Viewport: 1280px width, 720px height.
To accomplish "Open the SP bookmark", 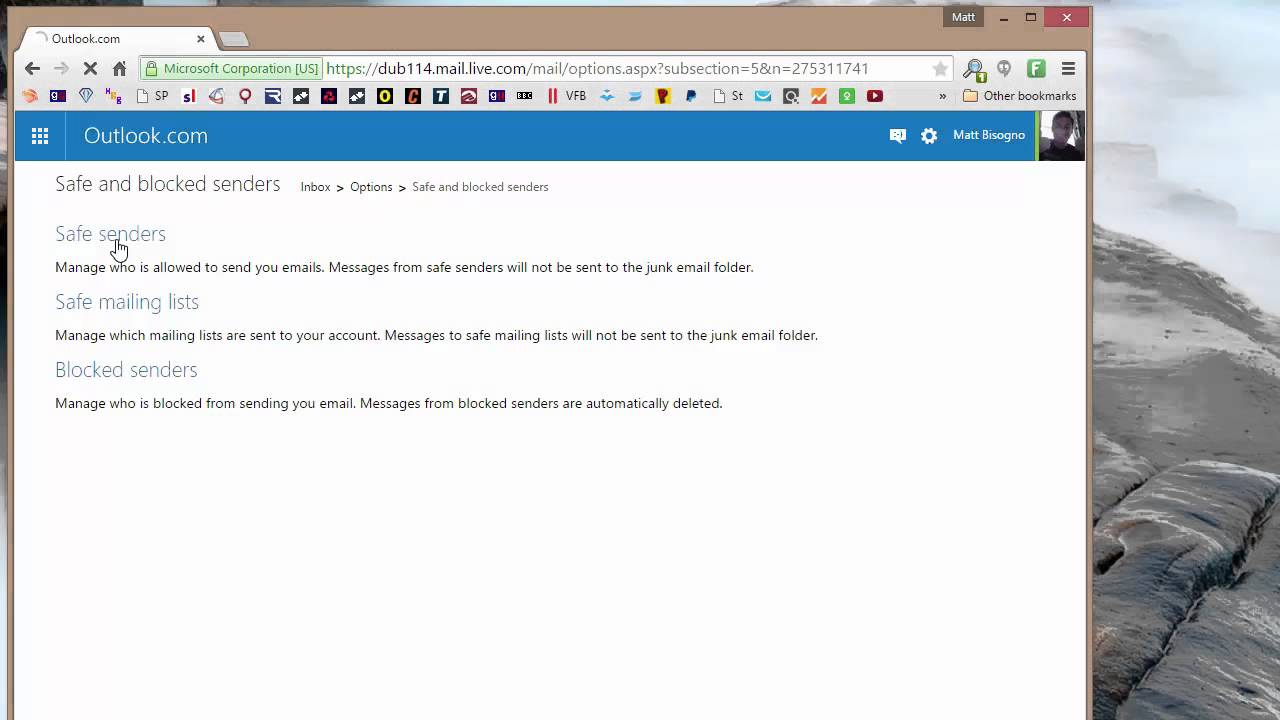I will coord(151,96).
